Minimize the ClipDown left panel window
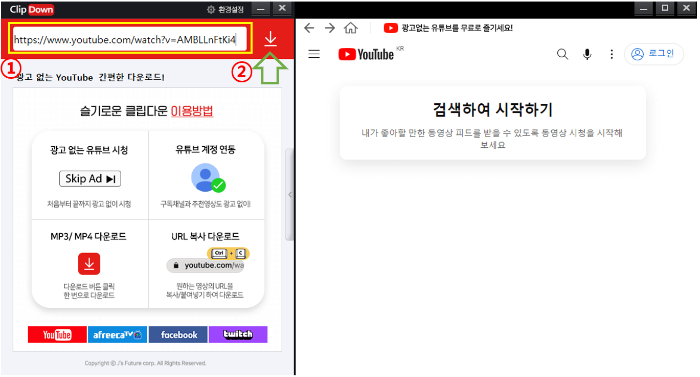This screenshot has width=700, height=377. [x=261, y=8]
